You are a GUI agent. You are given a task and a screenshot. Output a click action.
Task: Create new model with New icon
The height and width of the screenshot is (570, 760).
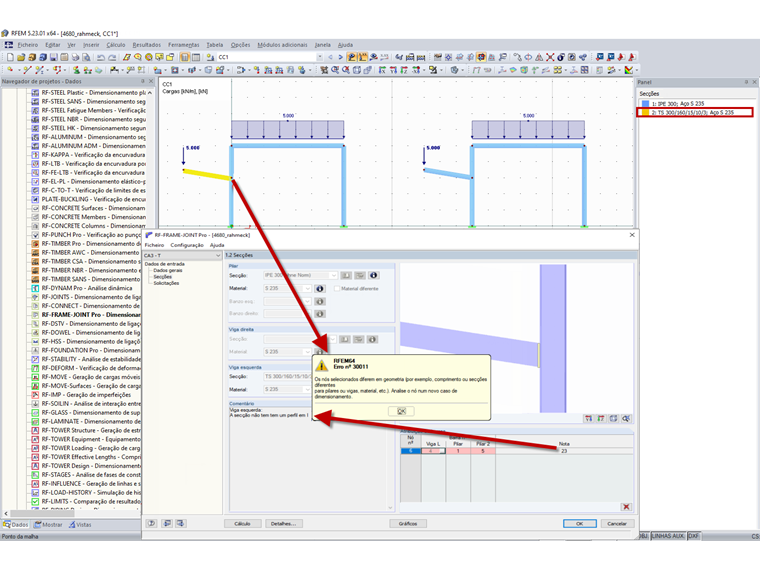10,57
